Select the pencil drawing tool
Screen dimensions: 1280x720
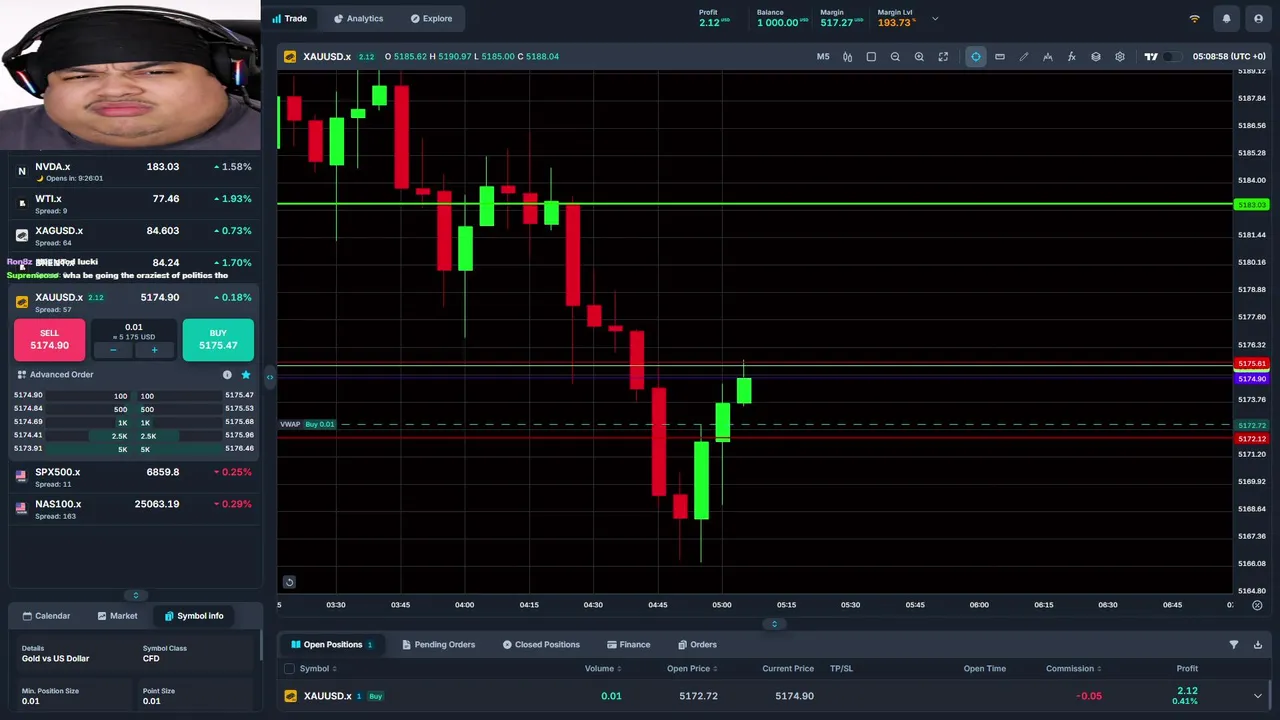point(1024,57)
